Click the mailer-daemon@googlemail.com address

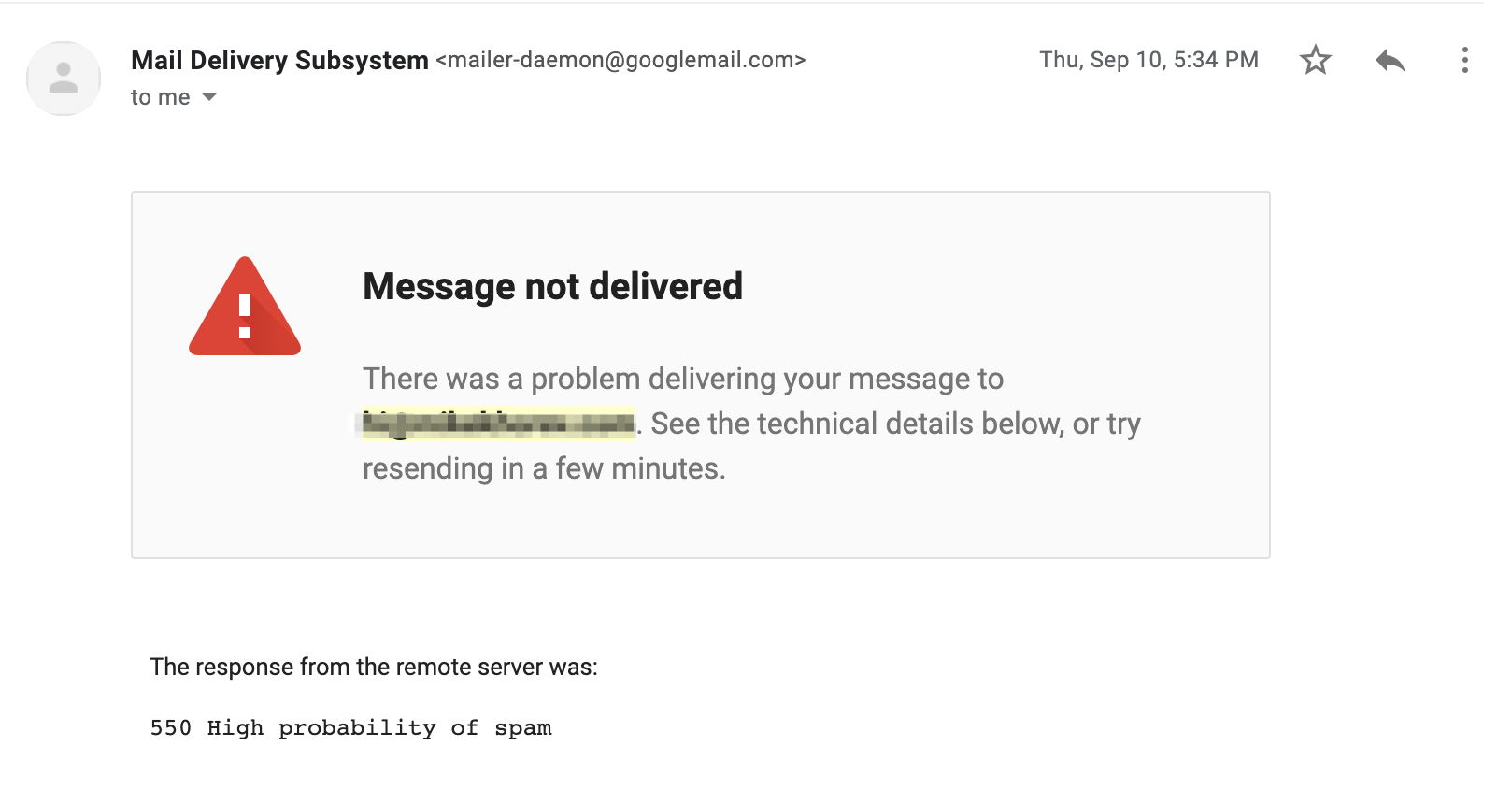point(620,60)
